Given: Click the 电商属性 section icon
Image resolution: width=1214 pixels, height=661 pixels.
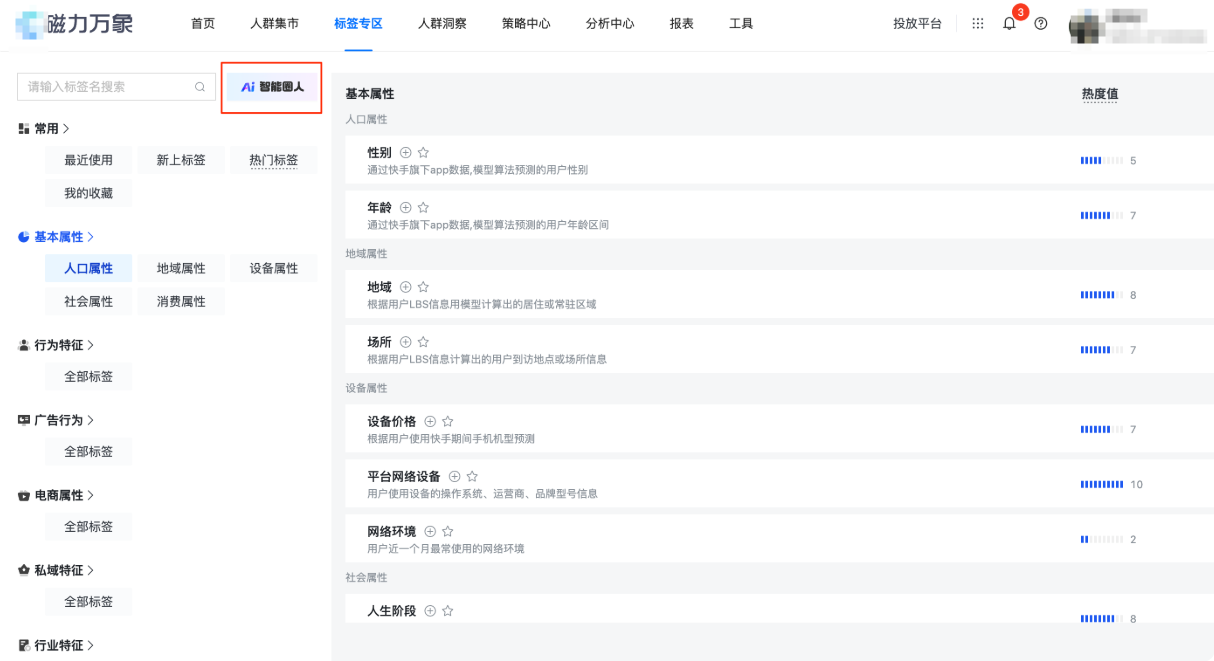Looking at the screenshot, I should click(x=24, y=495).
